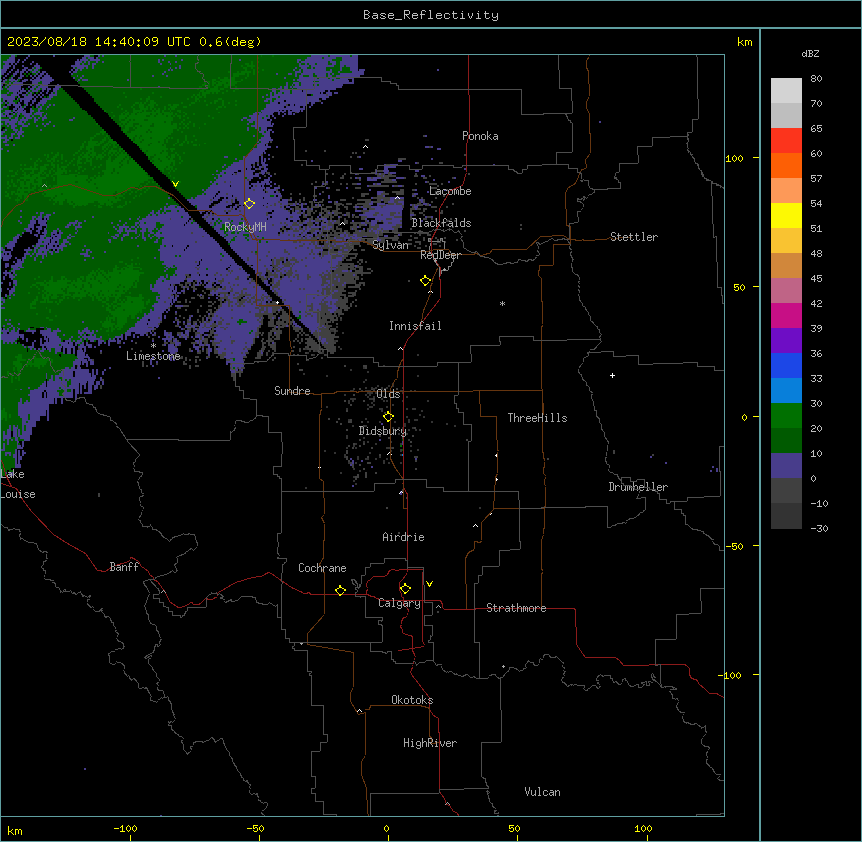Select the Vulcan label
Viewport: 862px width, 842px height.
[543, 792]
